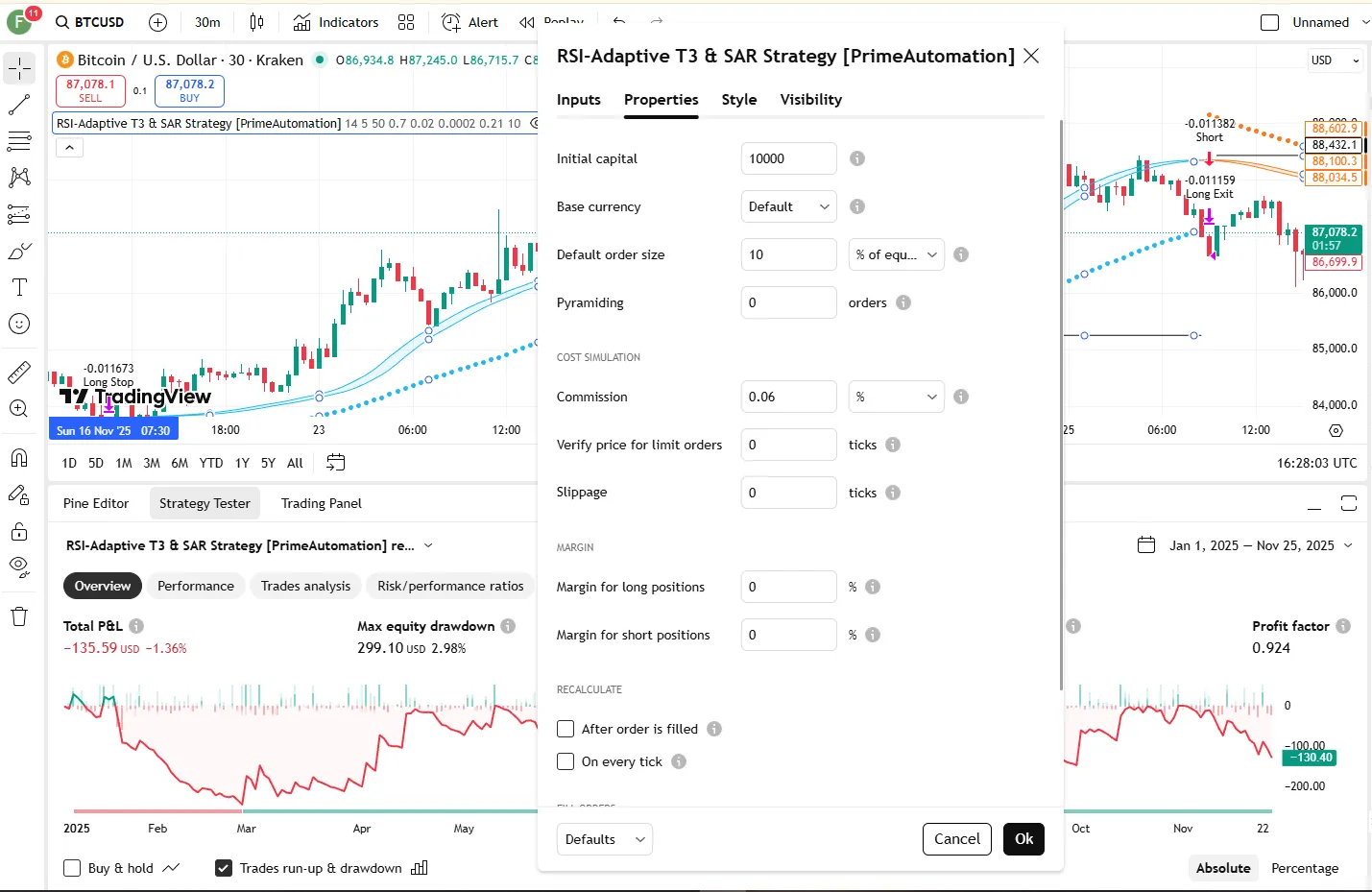Expand the Commission unit dropdown
1372x892 pixels.
896,397
